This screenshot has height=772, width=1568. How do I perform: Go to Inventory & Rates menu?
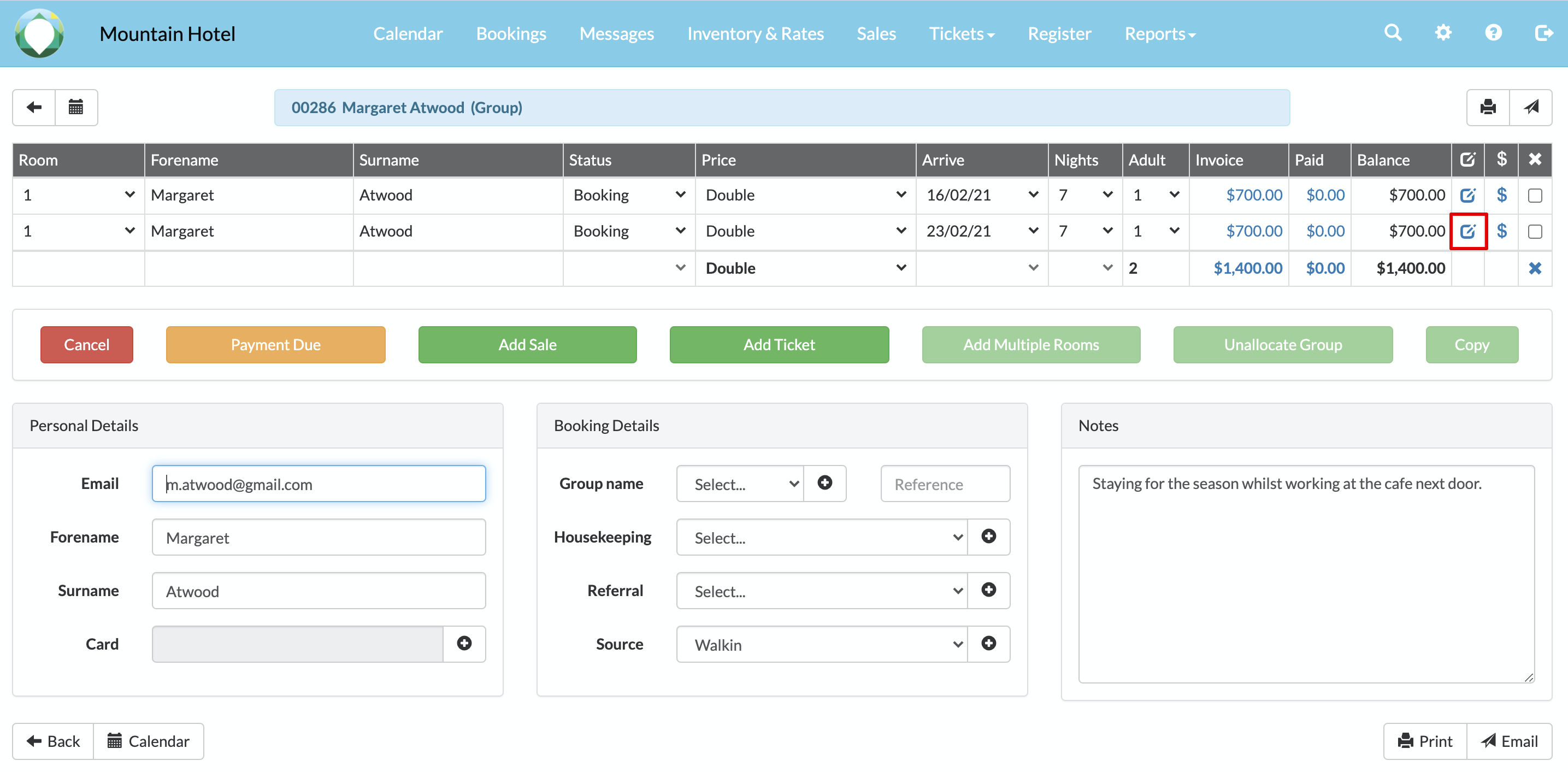coord(755,34)
